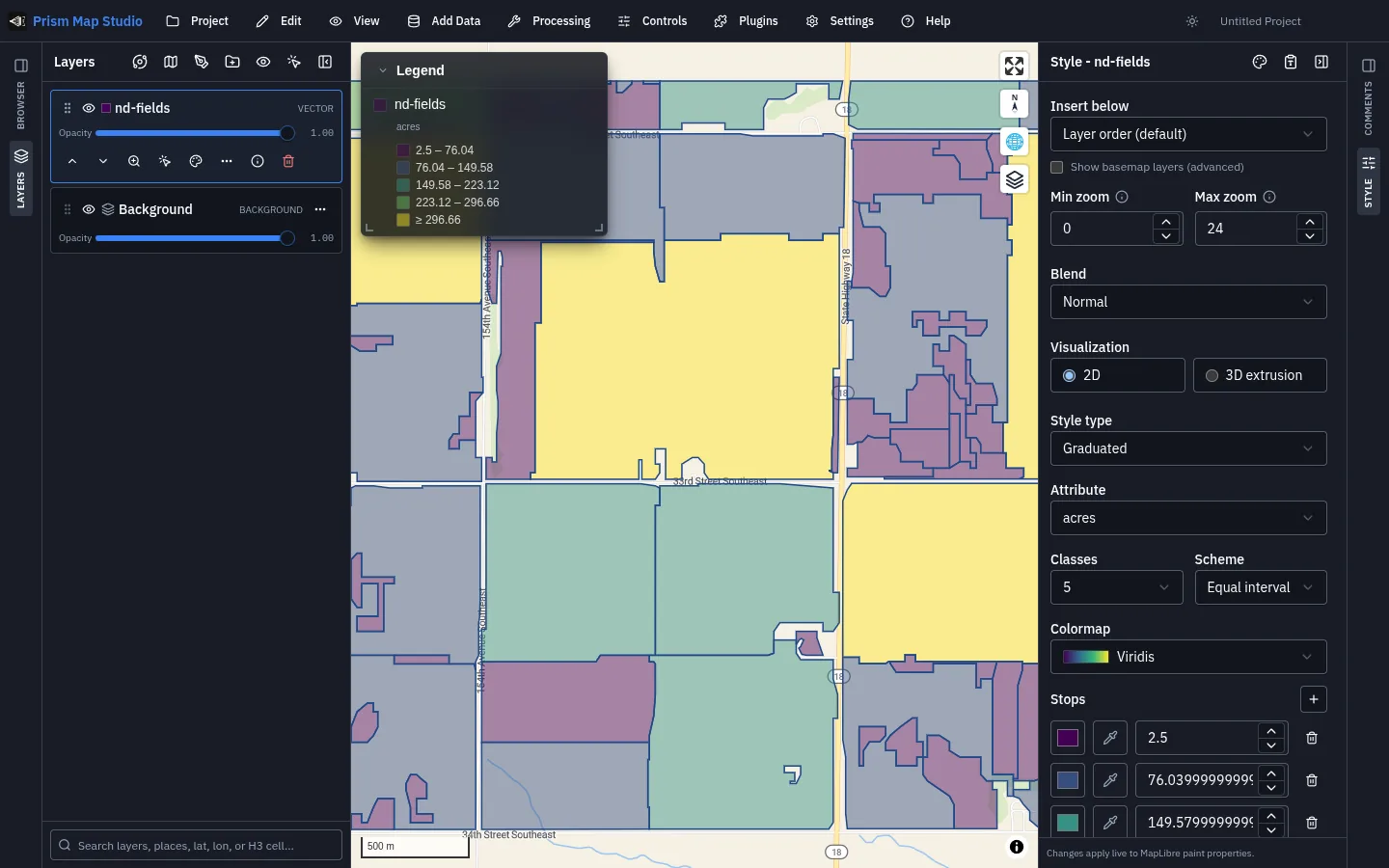Open the Scheme dropdown showing Equal interval
The image size is (1389, 868).
click(x=1260, y=587)
